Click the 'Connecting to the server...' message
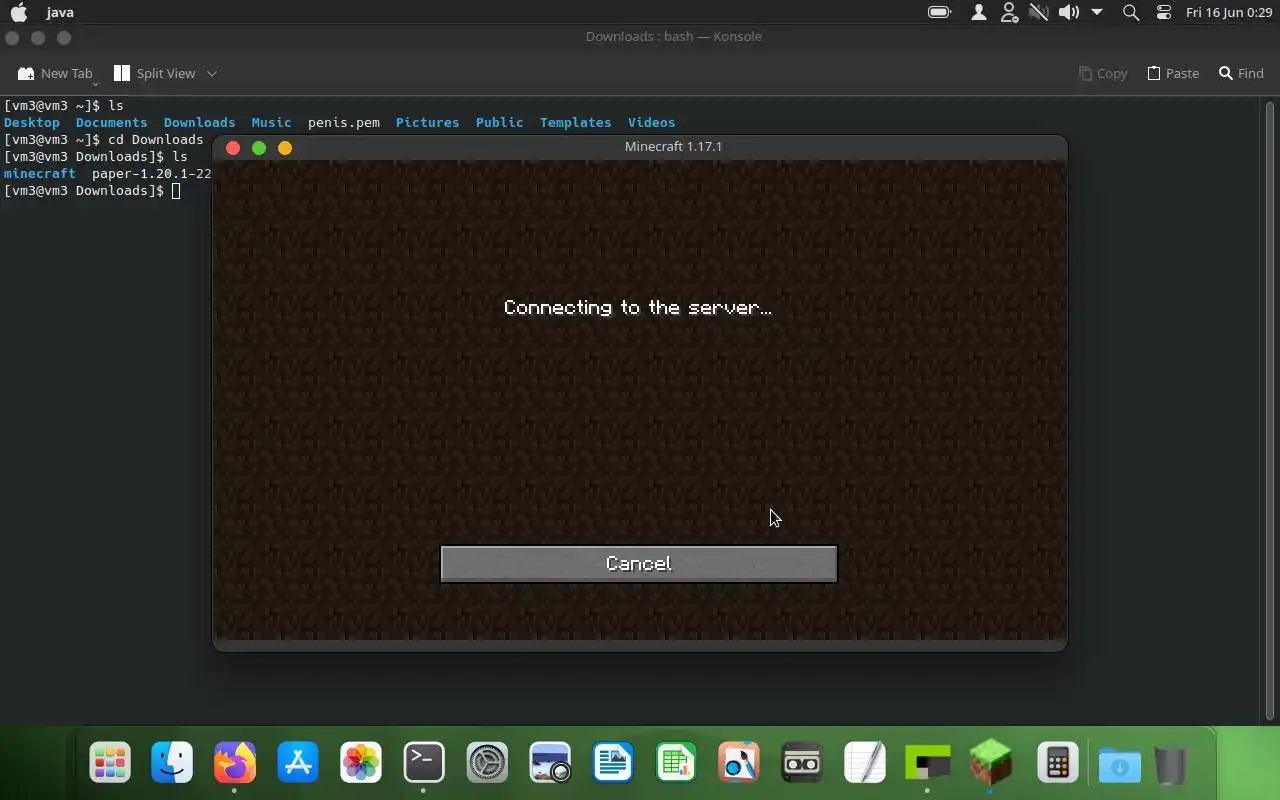This screenshot has height=800, width=1280. tap(638, 307)
